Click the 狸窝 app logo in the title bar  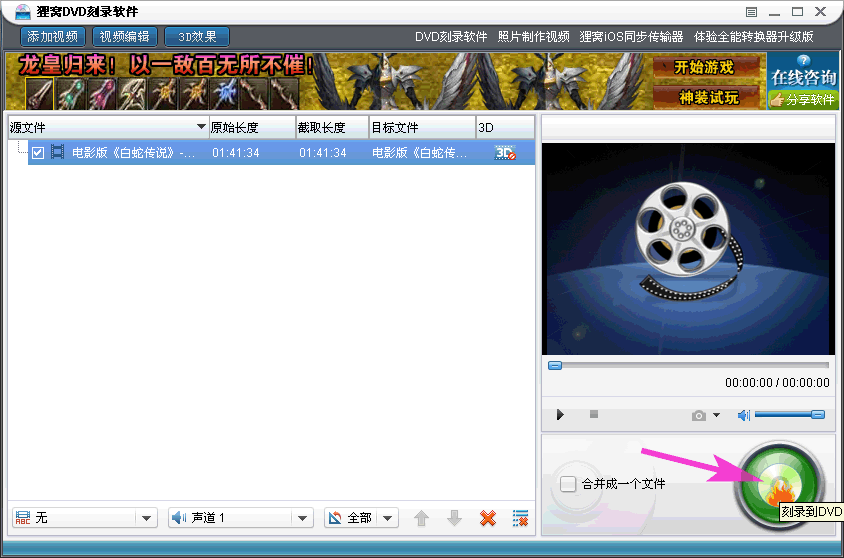(22, 11)
